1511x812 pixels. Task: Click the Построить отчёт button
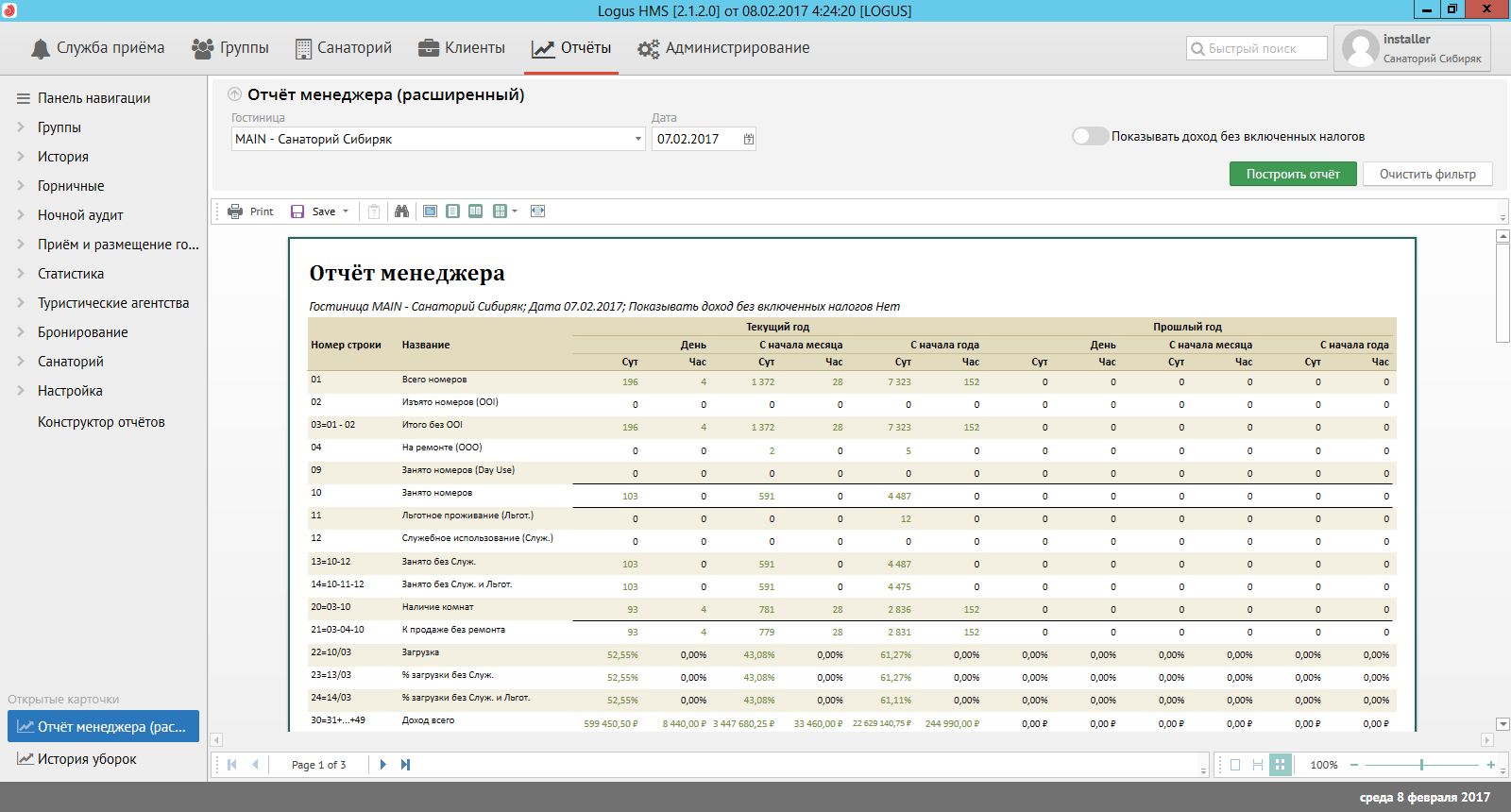[x=1293, y=174]
